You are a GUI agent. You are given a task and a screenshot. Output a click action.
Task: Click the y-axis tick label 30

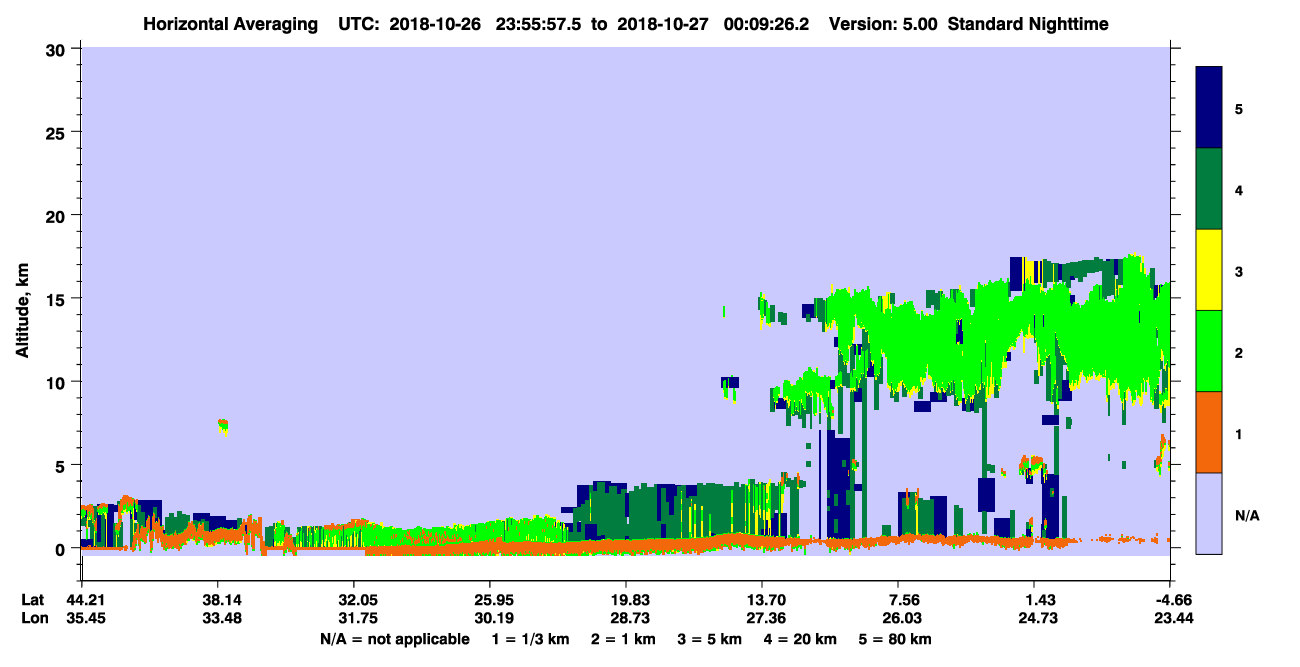click(58, 49)
